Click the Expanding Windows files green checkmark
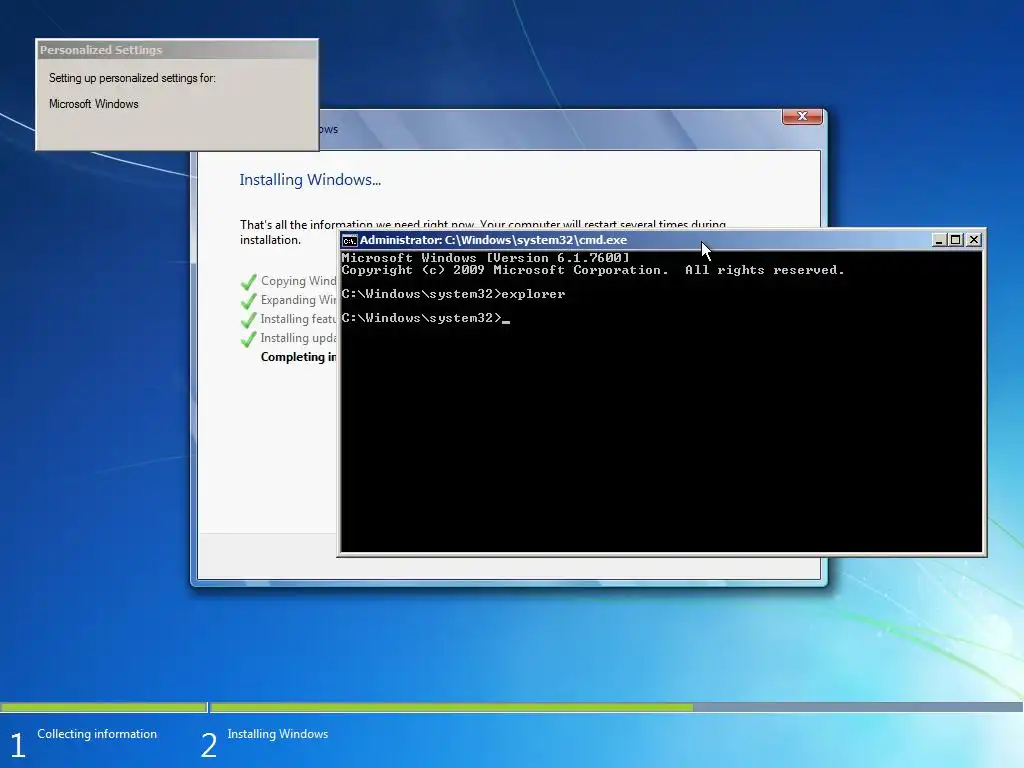 [249, 301]
